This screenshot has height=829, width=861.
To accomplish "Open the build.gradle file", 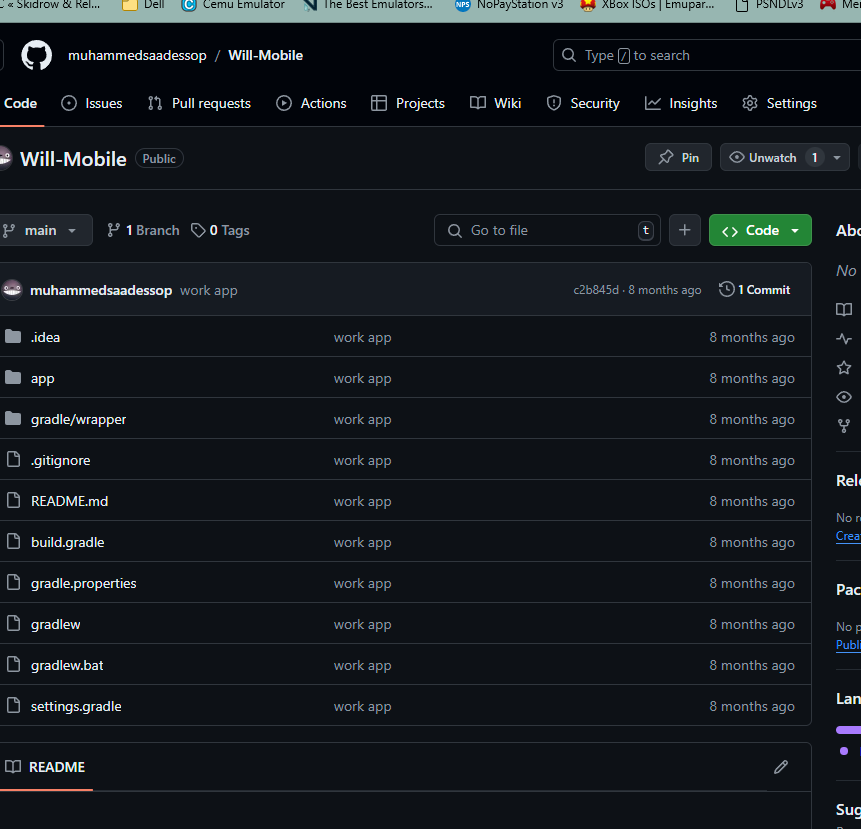I will click(x=67, y=542).
